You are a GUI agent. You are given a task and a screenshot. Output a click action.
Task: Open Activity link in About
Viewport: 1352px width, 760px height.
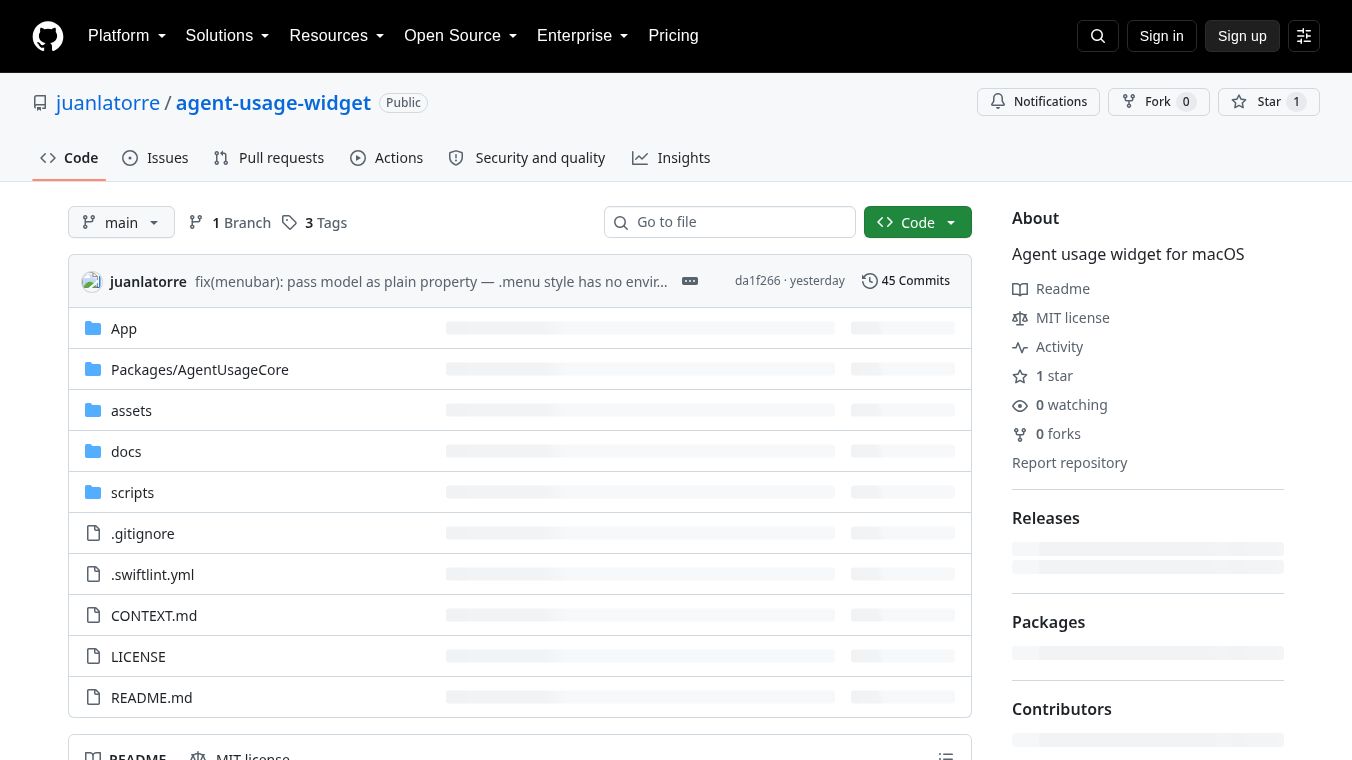pyautogui.click(x=1048, y=347)
